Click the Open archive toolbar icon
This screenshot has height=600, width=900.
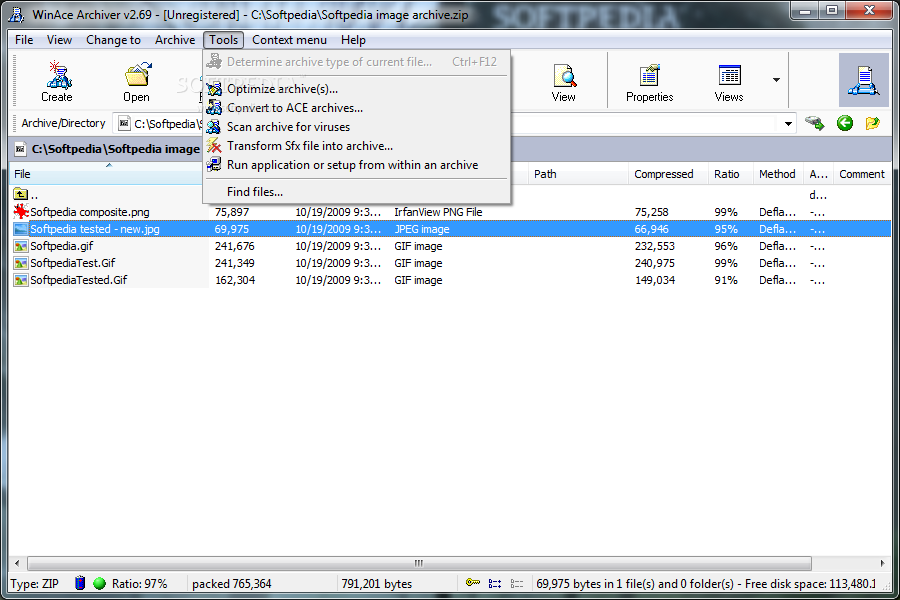coord(137,75)
